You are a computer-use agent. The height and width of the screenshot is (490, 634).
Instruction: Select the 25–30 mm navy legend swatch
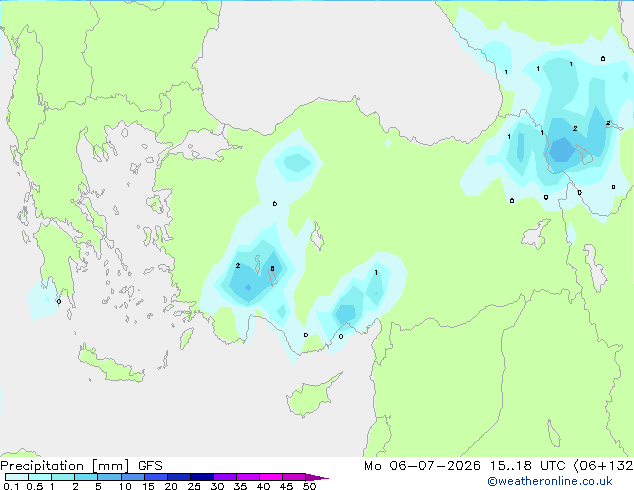point(202,477)
